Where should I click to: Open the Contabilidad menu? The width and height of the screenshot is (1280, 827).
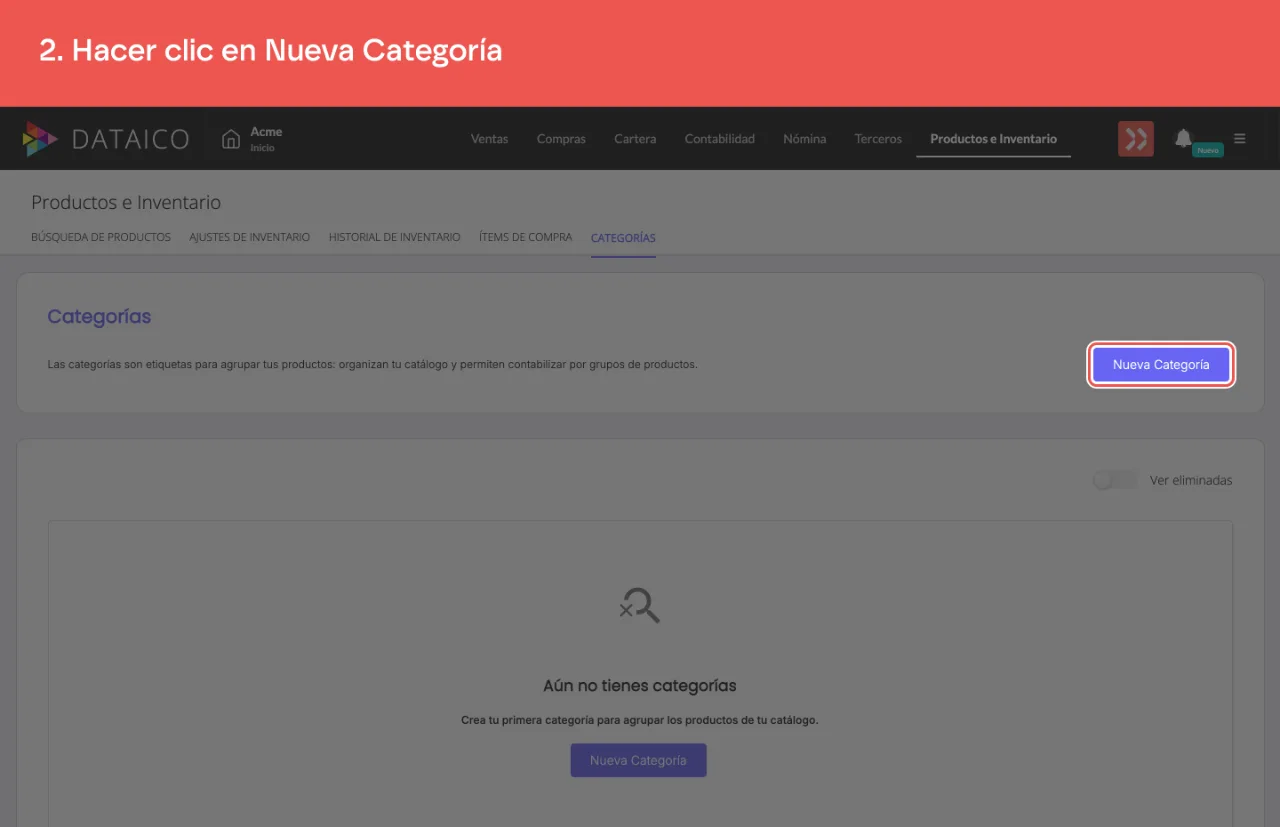pyautogui.click(x=720, y=139)
